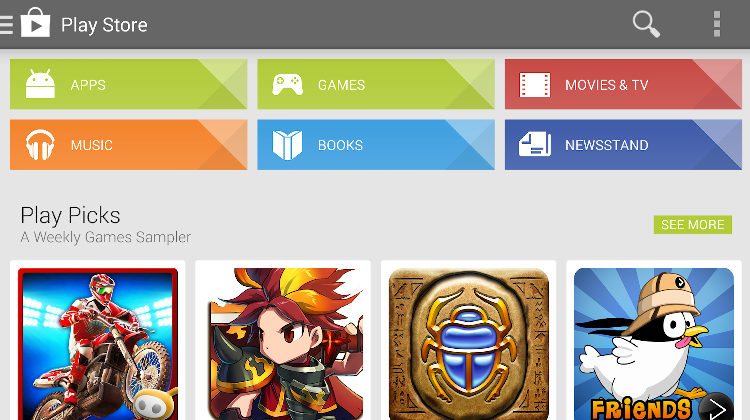Click the SEE MORE button
Image resolution: width=750 pixels, height=420 pixels.
pos(693,224)
